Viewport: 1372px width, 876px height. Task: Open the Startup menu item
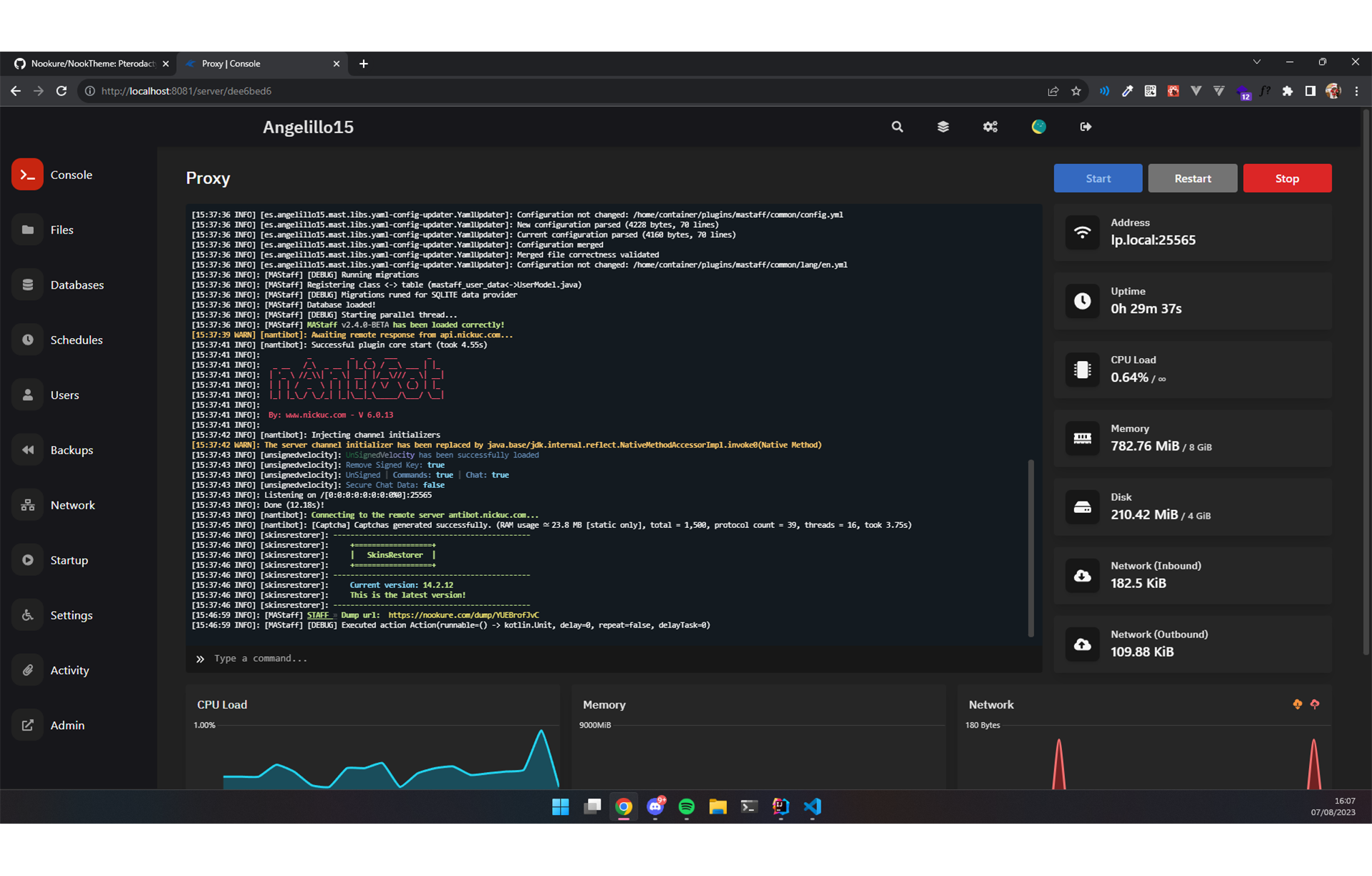coord(69,560)
